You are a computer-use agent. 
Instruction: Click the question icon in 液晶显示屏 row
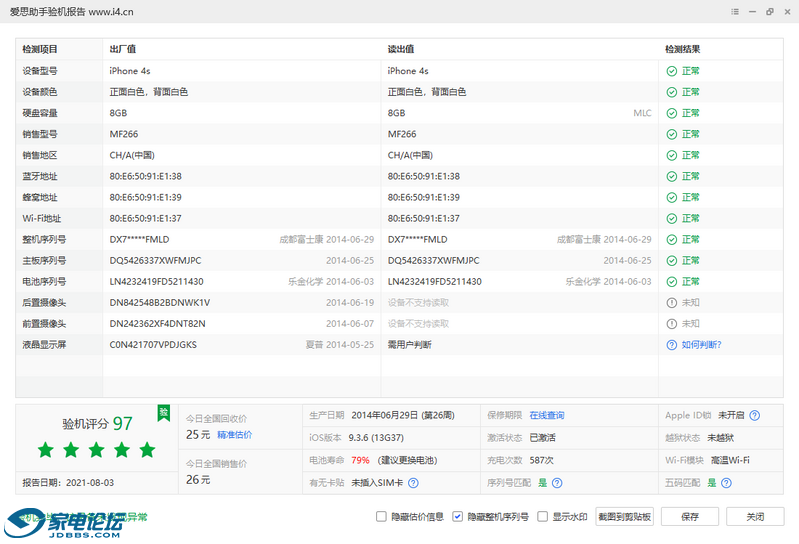point(672,345)
